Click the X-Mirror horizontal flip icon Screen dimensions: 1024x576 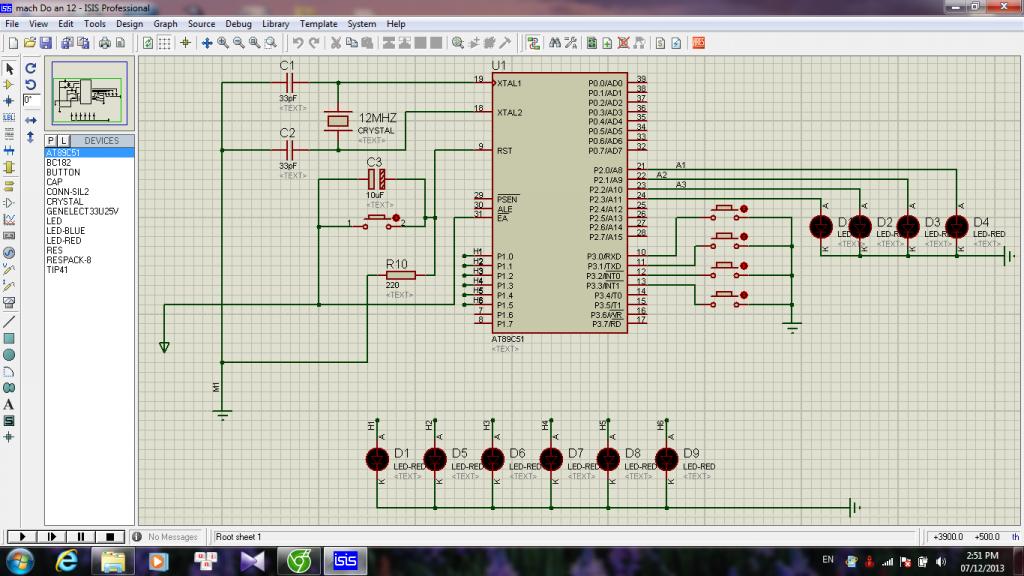click(x=31, y=120)
